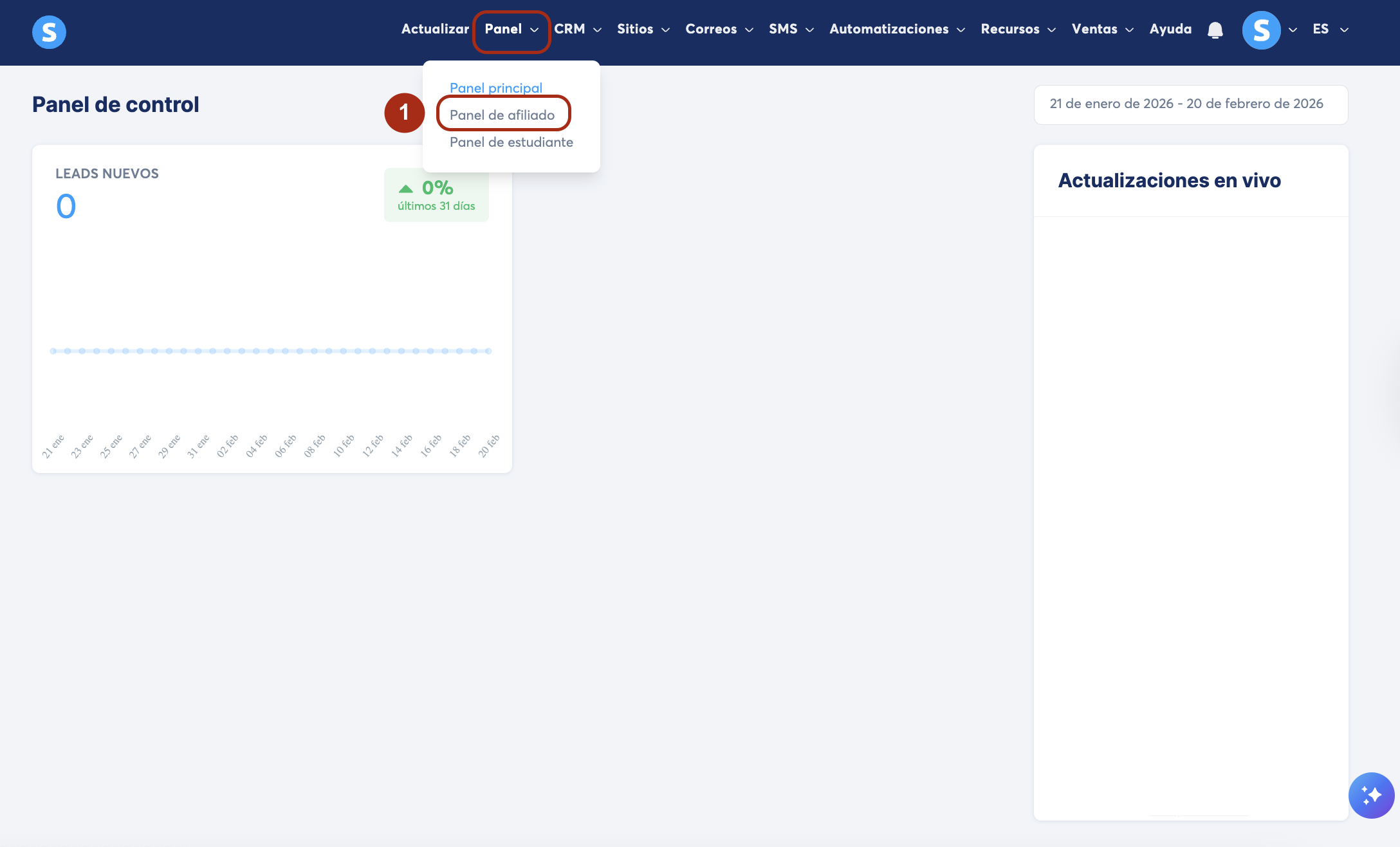Click the last chart point for 20 feb
The image size is (1400, 847).
tap(488, 351)
